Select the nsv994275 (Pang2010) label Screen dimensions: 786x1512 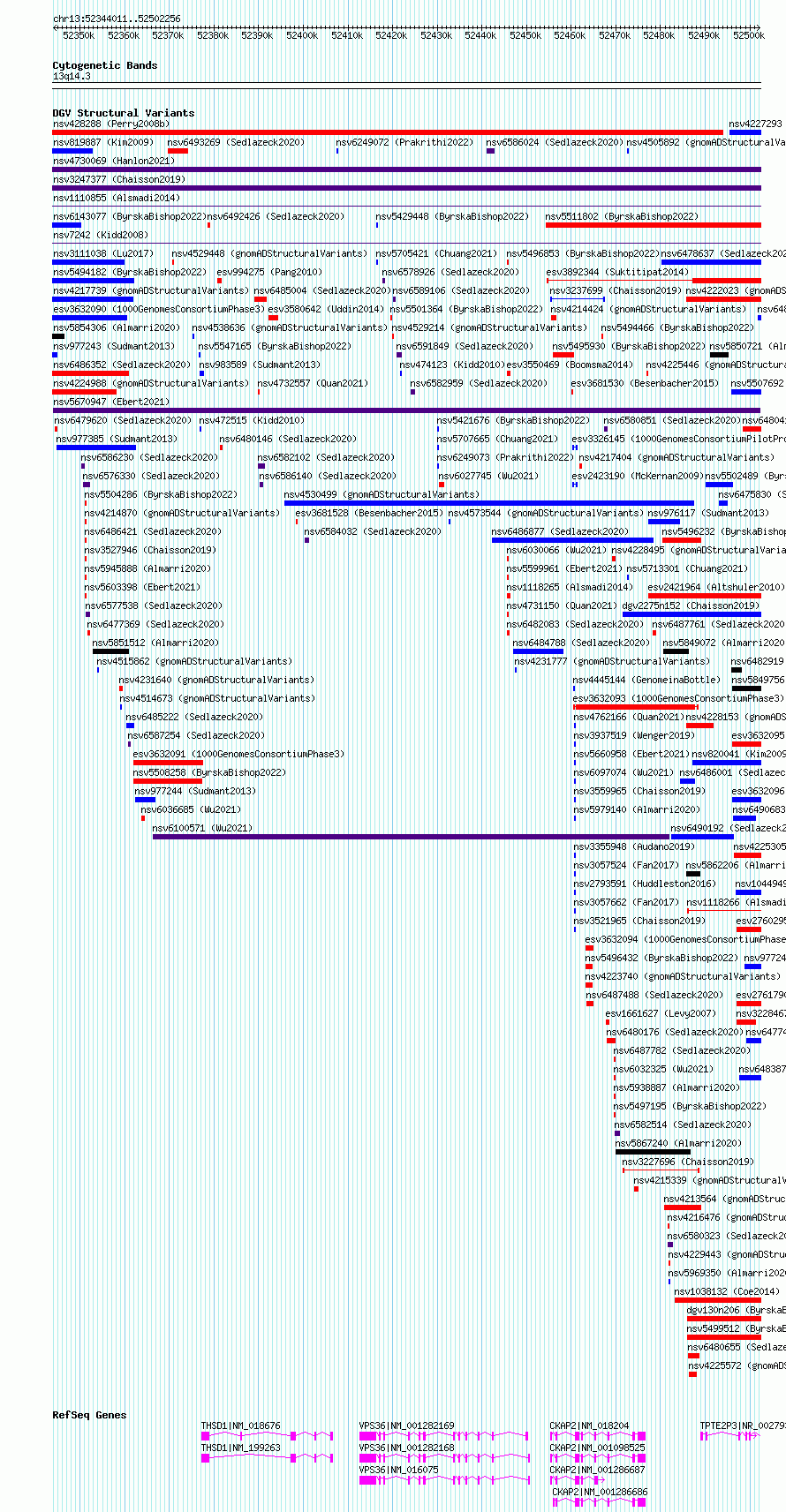269,272
